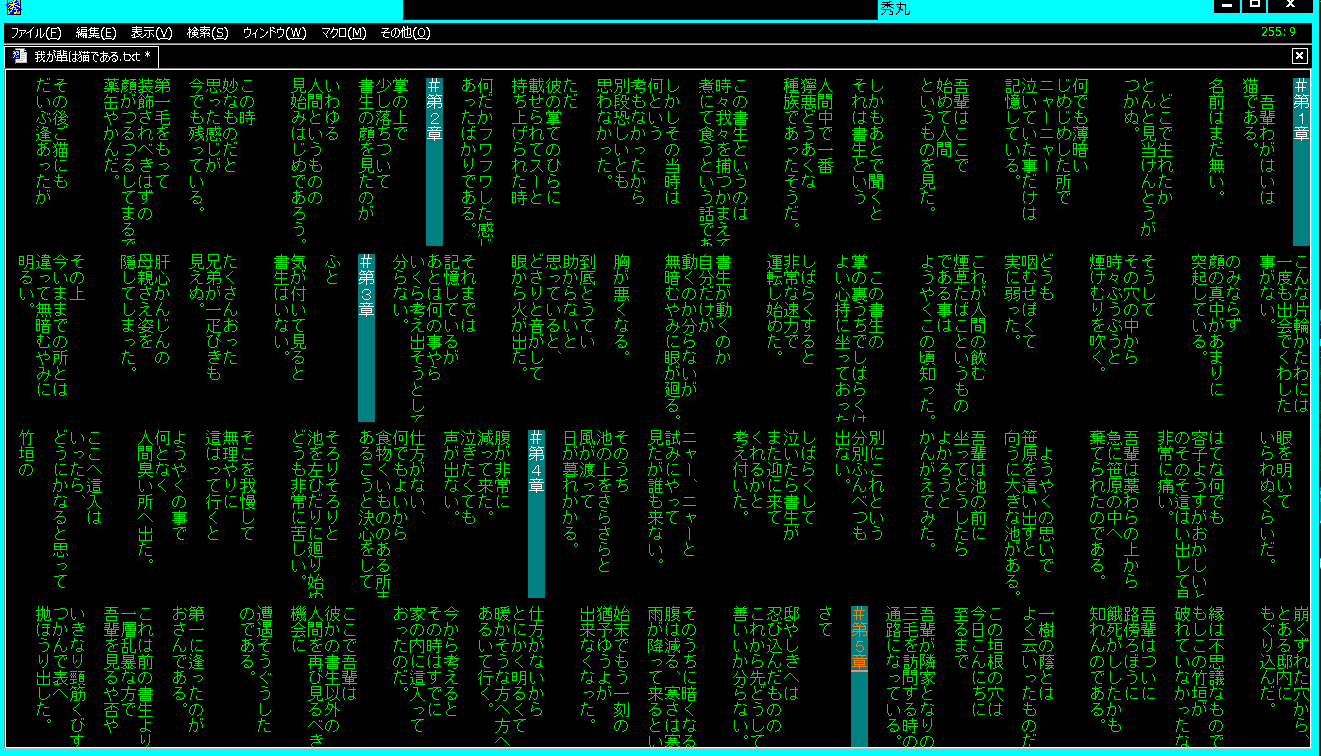The height and width of the screenshot is (756, 1321).
Task: Open the 表示(V) menu
Action: (151, 33)
